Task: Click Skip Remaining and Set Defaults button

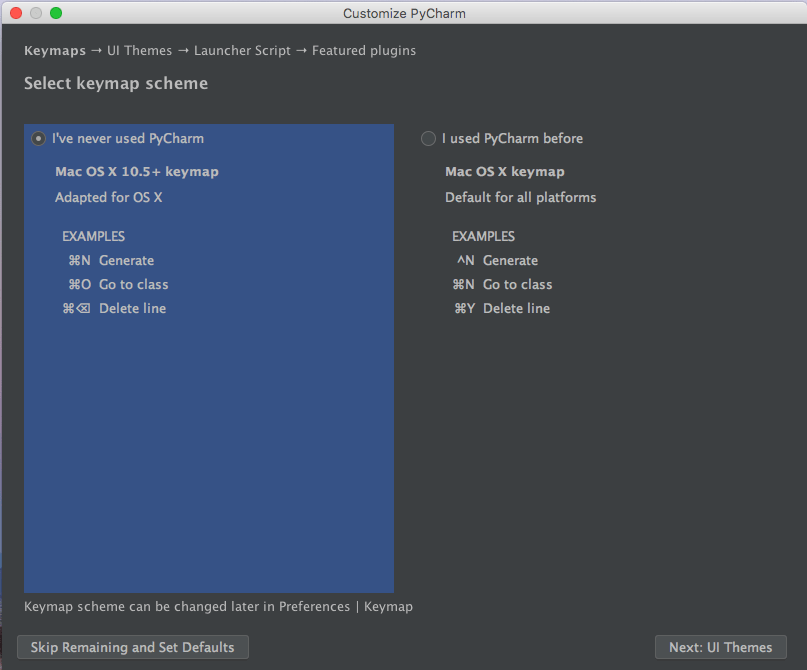Action: point(133,647)
